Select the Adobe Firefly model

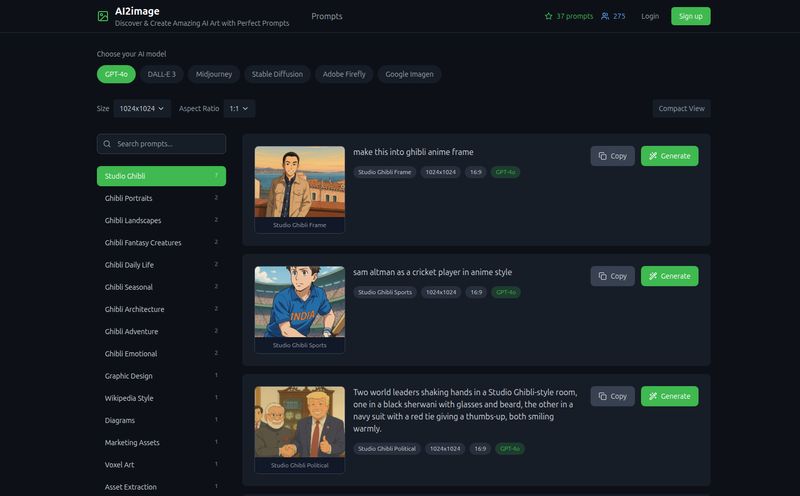pos(344,74)
